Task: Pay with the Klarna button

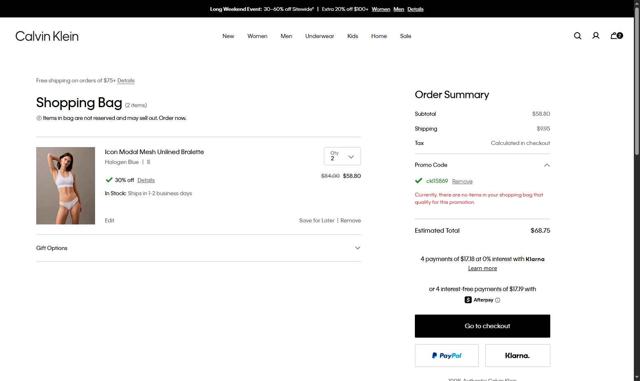Action: pyautogui.click(x=518, y=355)
